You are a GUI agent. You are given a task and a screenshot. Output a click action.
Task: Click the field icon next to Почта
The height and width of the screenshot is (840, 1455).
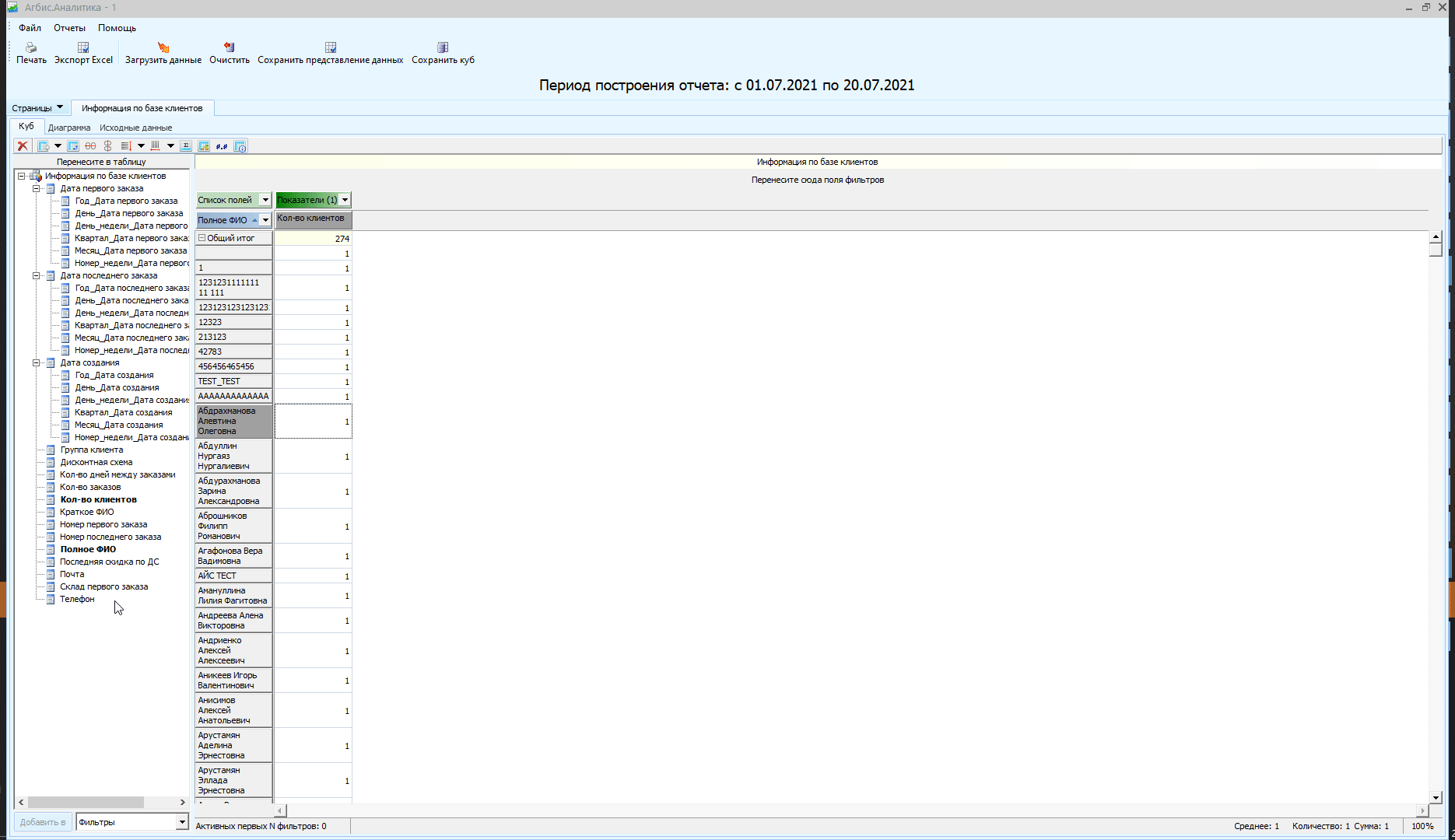[x=51, y=574]
